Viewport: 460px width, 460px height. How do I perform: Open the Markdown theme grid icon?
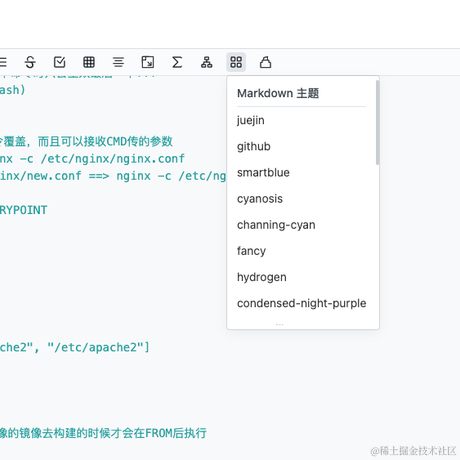pos(236,62)
